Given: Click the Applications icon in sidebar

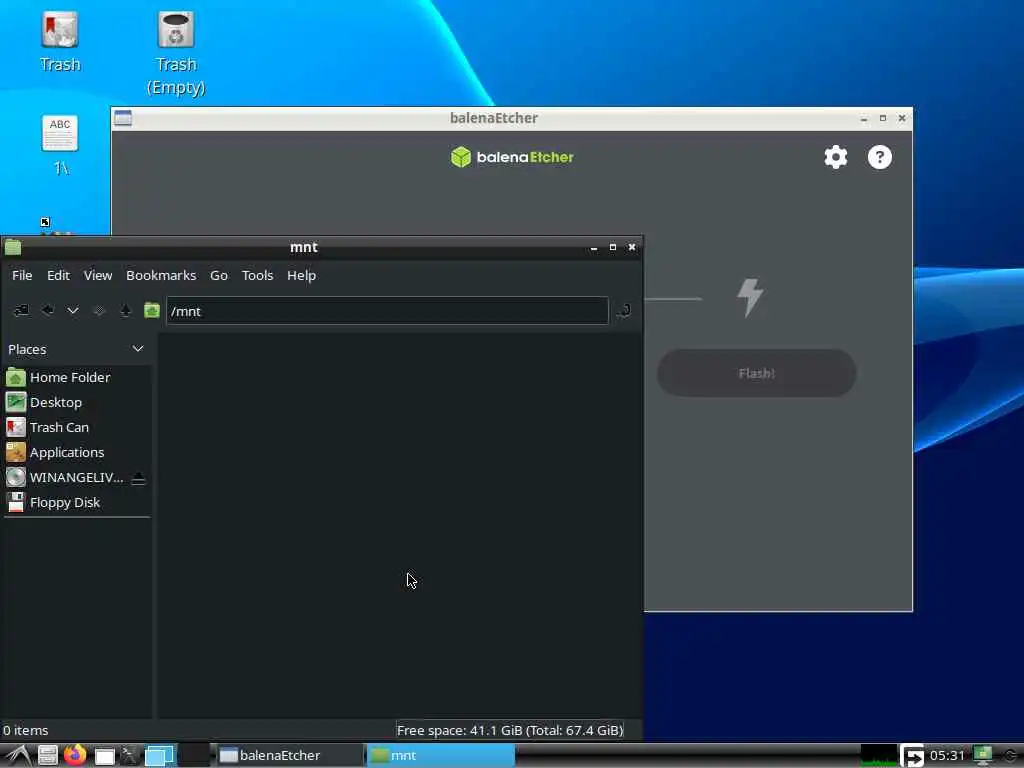Looking at the screenshot, I should [x=16, y=452].
